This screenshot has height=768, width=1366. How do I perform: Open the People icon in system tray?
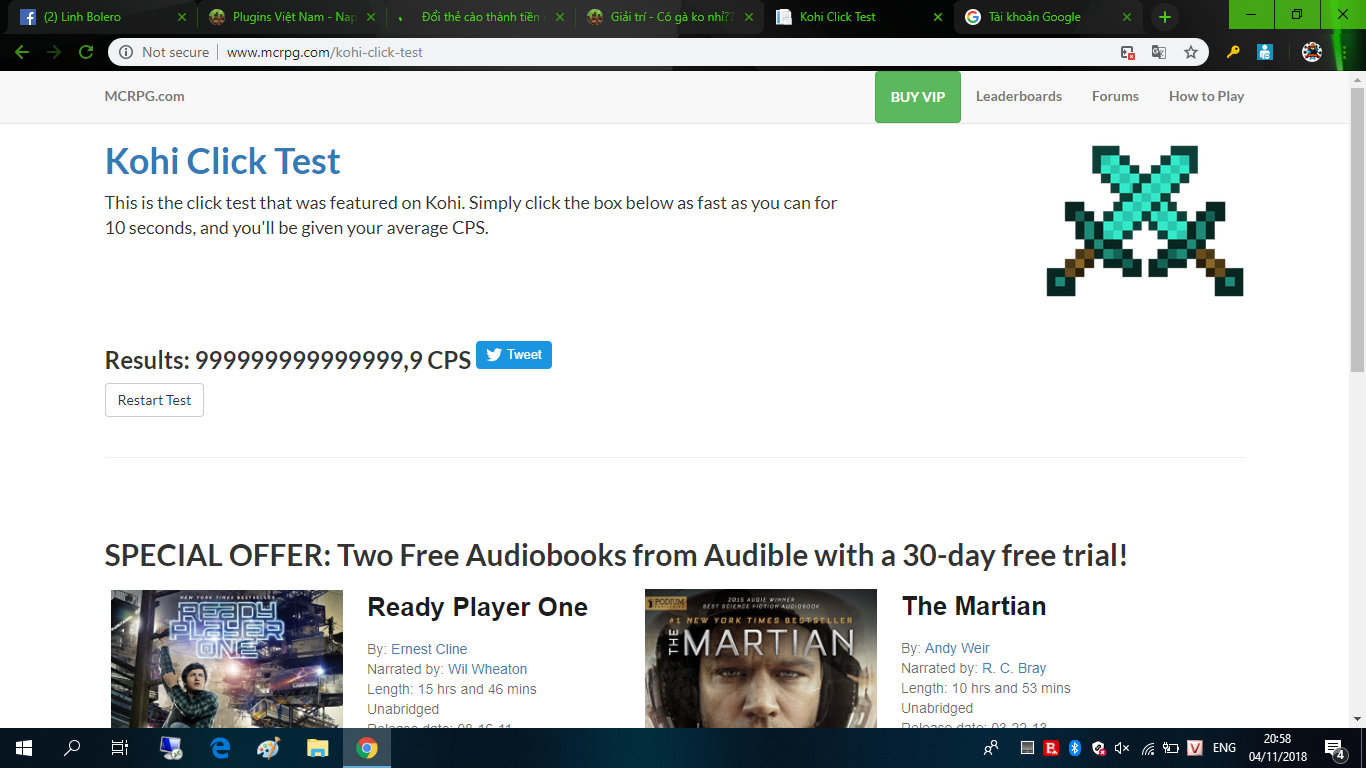click(991, 748)
